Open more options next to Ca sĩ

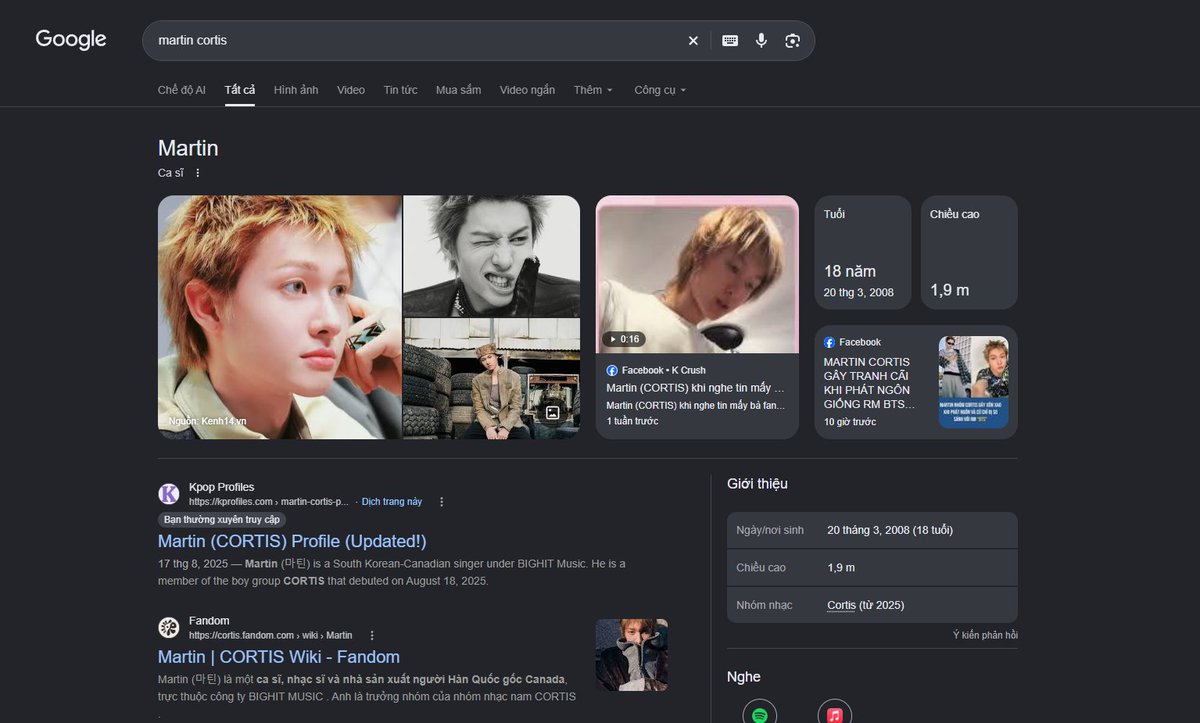198,173
